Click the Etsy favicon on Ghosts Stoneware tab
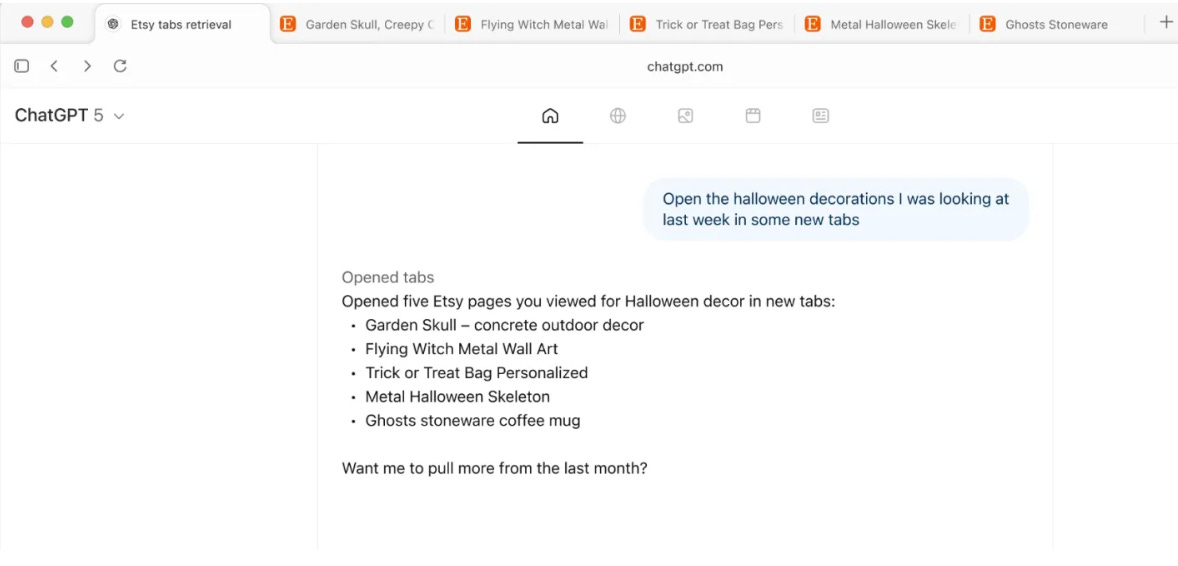 click(988, 24)
